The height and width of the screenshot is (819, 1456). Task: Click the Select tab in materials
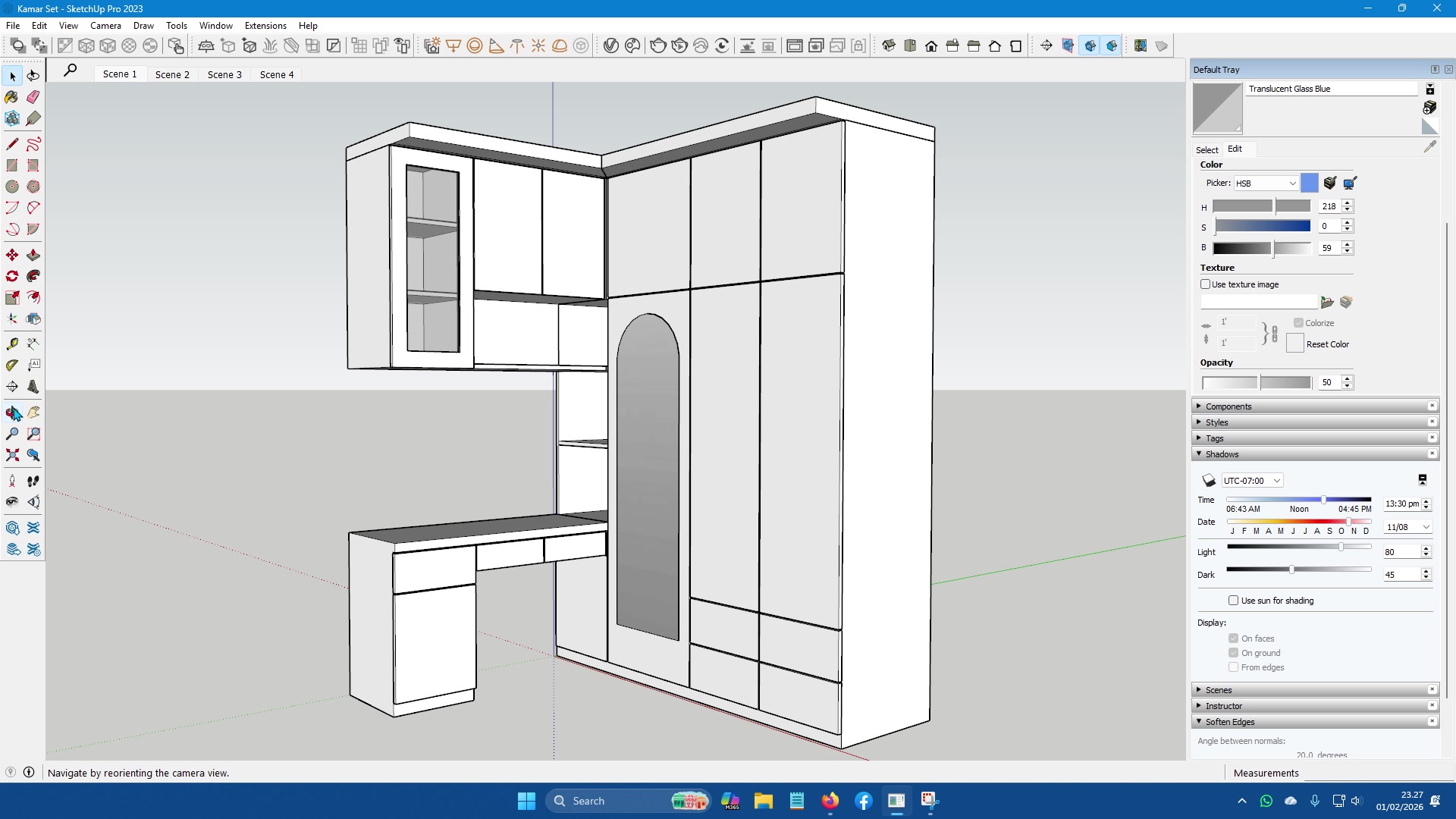point(1207,149)
